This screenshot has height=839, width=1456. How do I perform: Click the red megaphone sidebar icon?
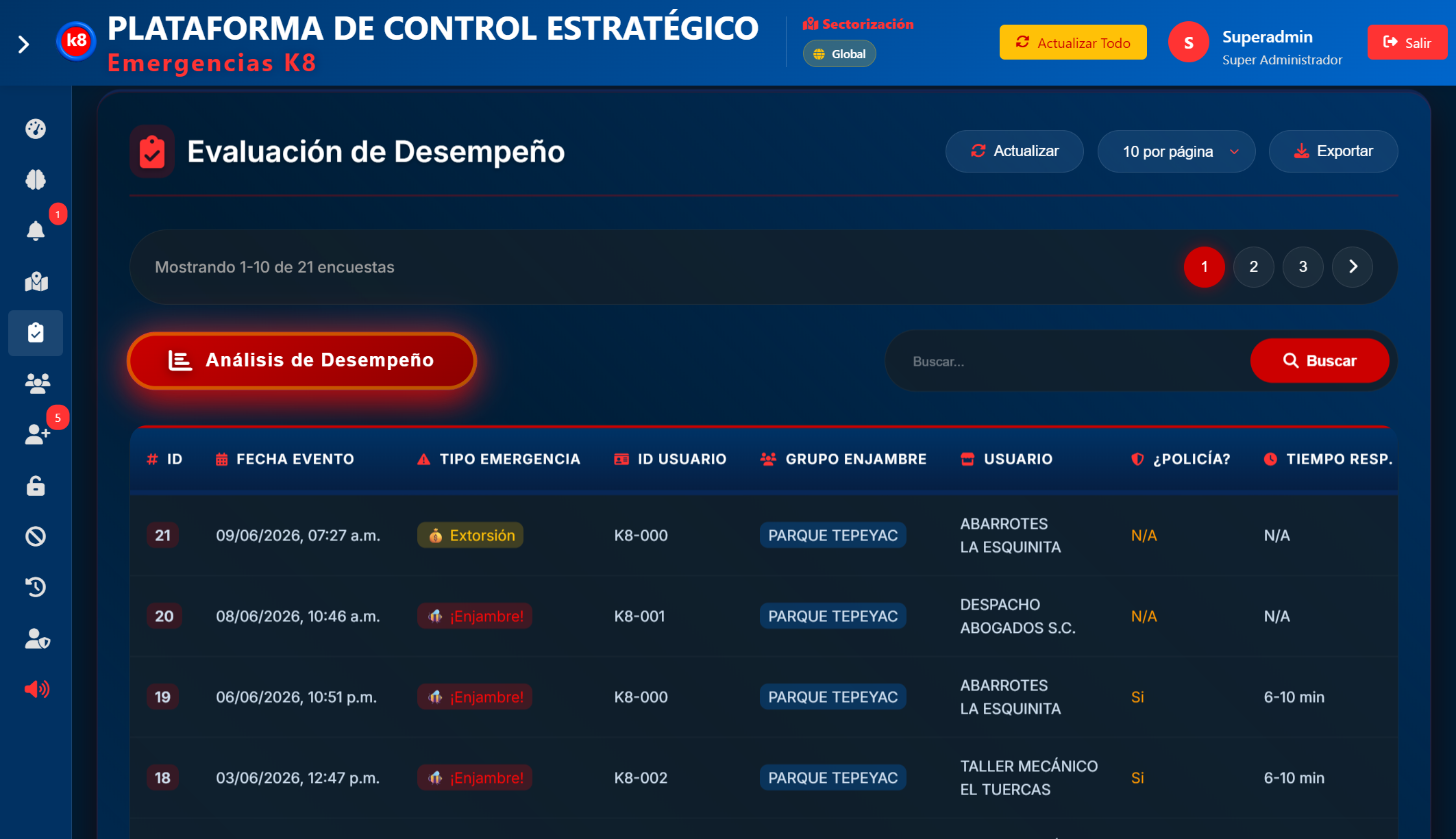37,689
